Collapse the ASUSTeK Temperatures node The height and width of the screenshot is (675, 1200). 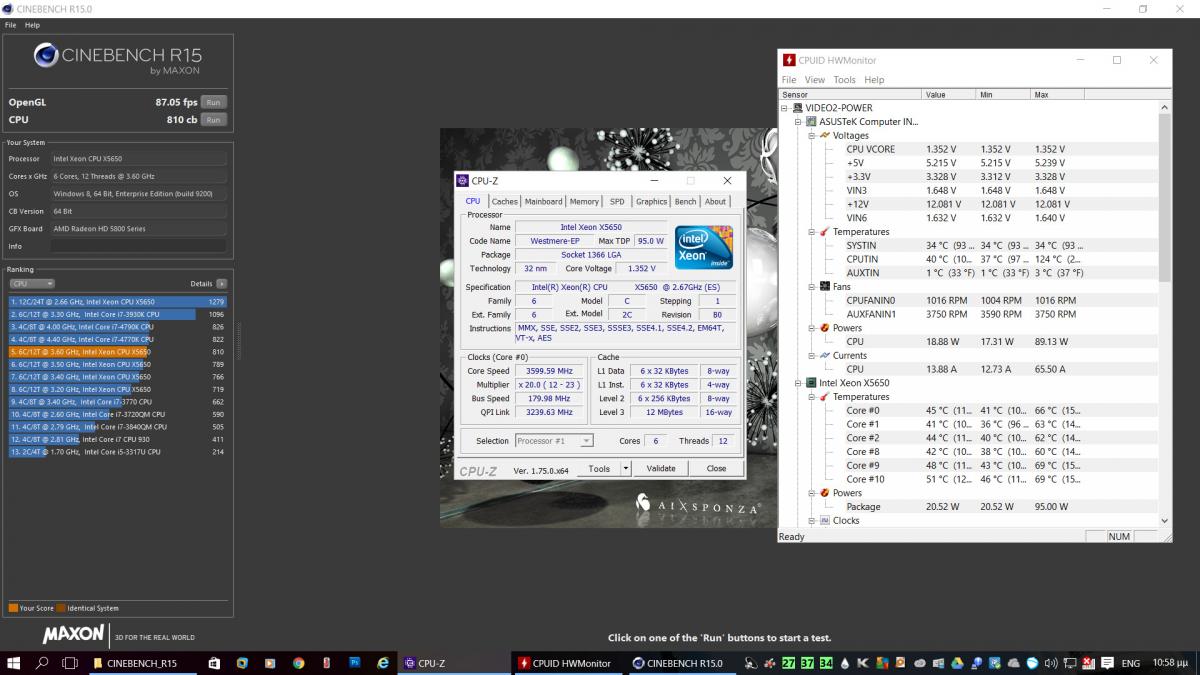(812, 232)
